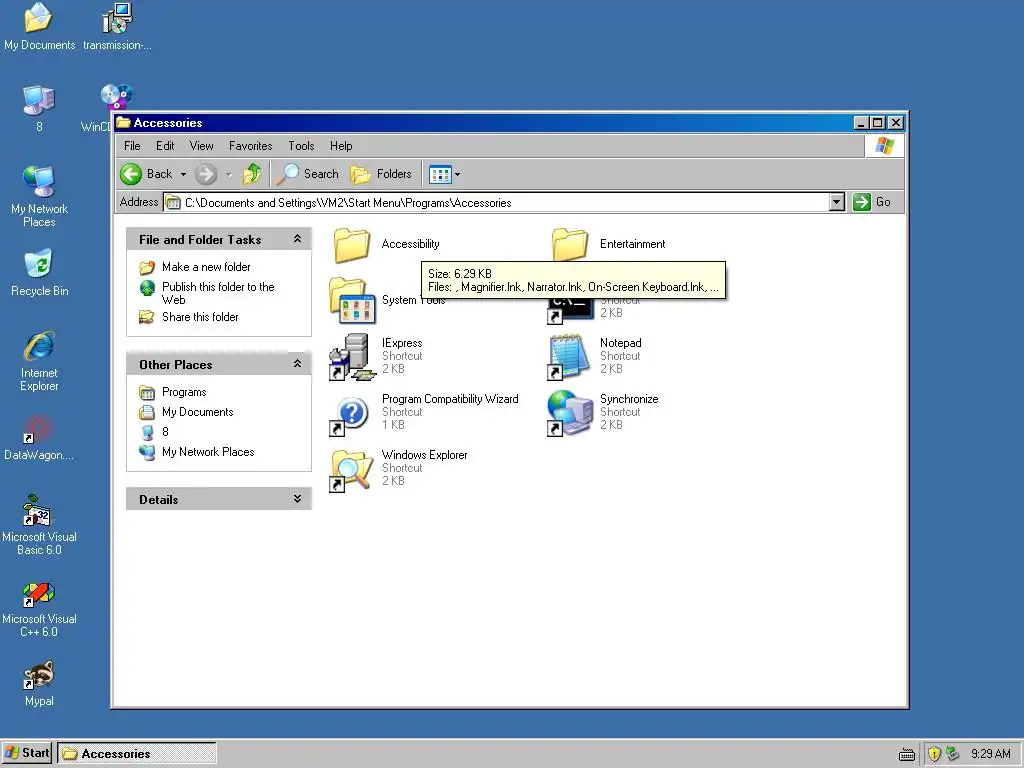Screen dimensions: 1024x768
Task: Open the File menu
Action: (x=132, y=146)
